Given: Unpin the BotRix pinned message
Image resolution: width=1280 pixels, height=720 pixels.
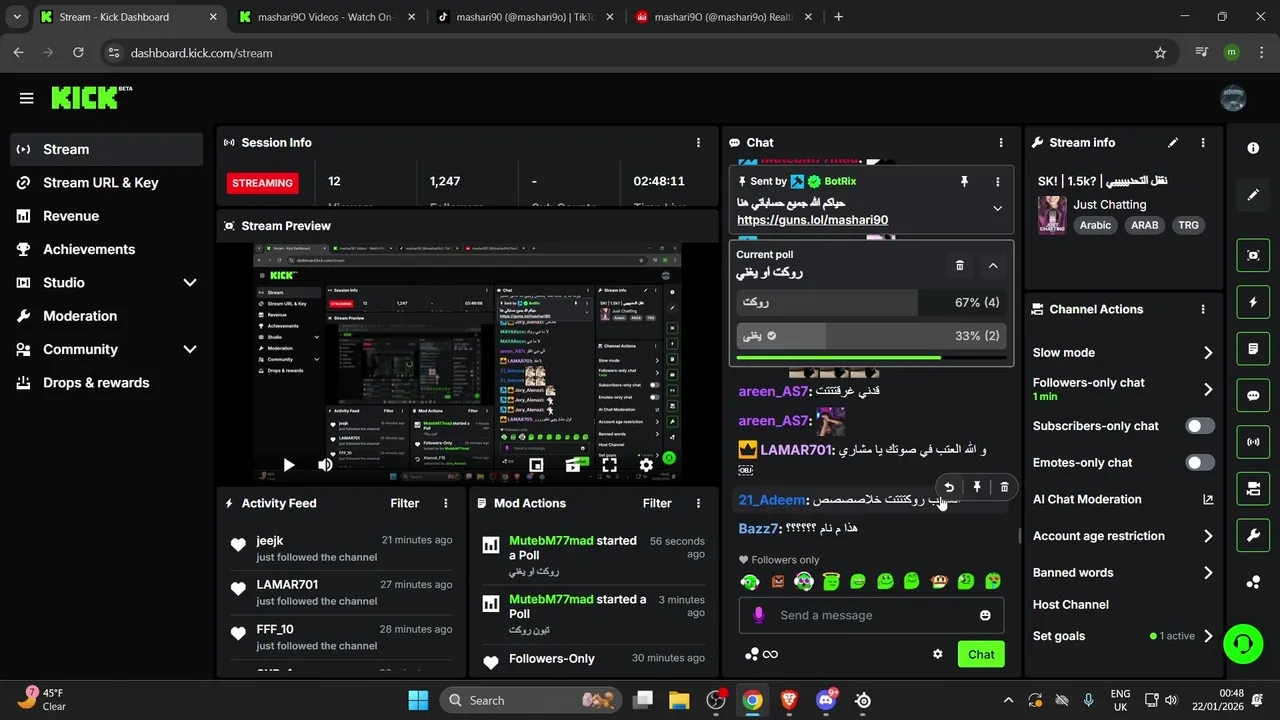Looking at the screenshot, I should (964, 182).
